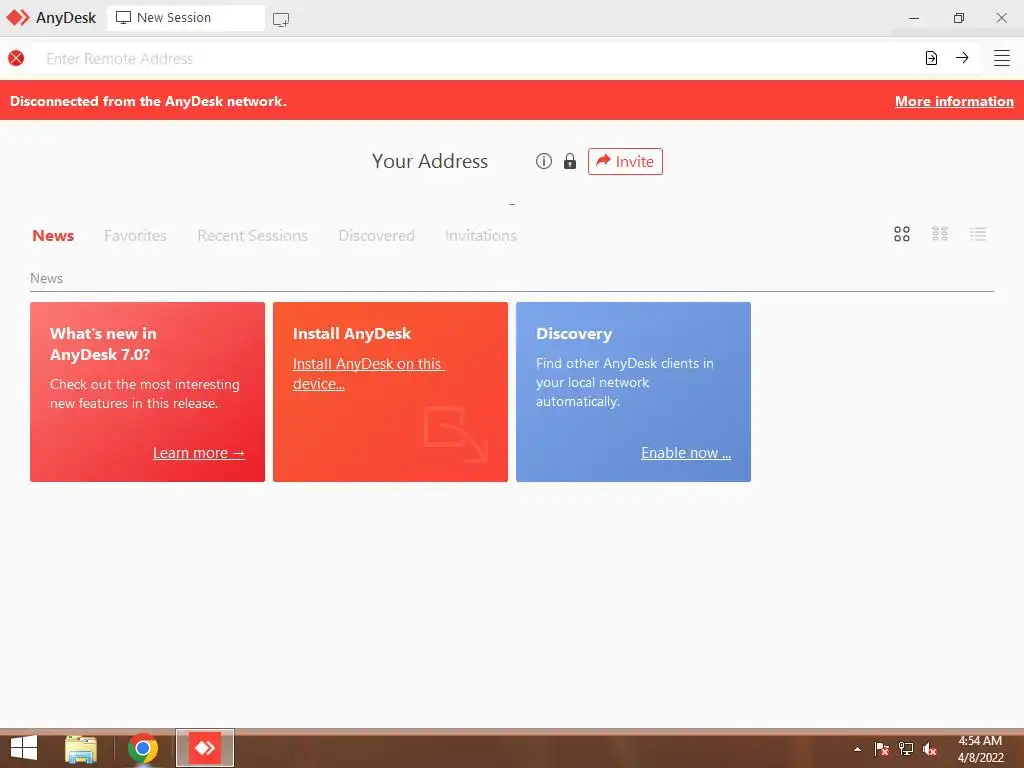1024x768 pixels.
Task: Click the muted volume tray icon
Action: [x=930, y=749]
